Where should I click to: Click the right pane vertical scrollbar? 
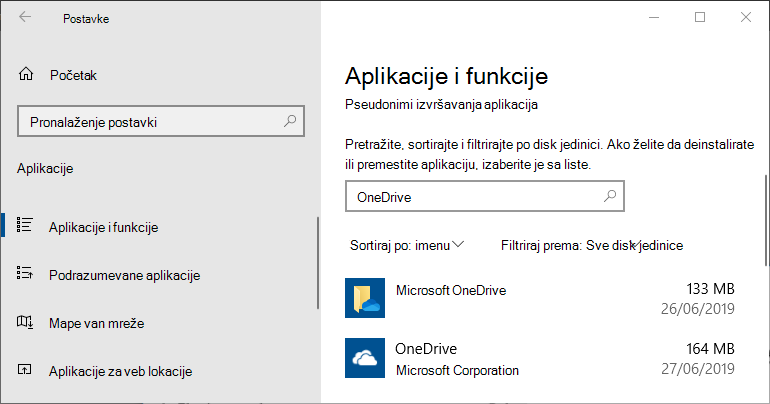tap(766, 220)
